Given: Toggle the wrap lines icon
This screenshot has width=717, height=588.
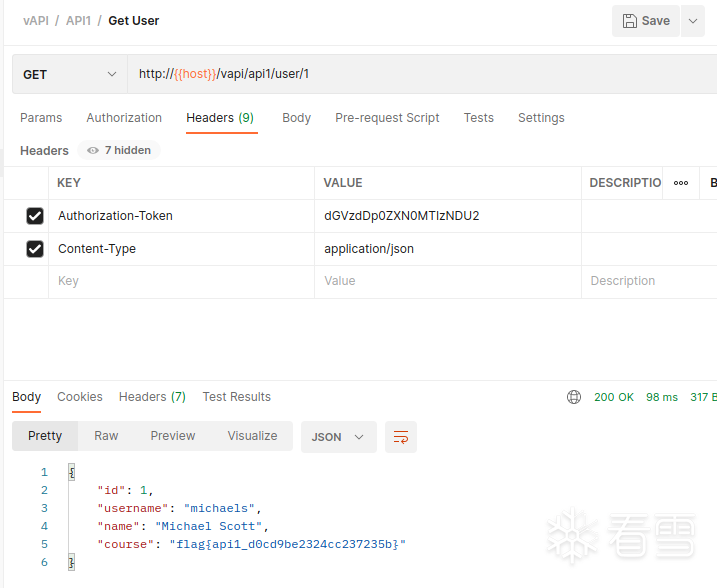Looking at the screenshot, I should coord(401,437).
